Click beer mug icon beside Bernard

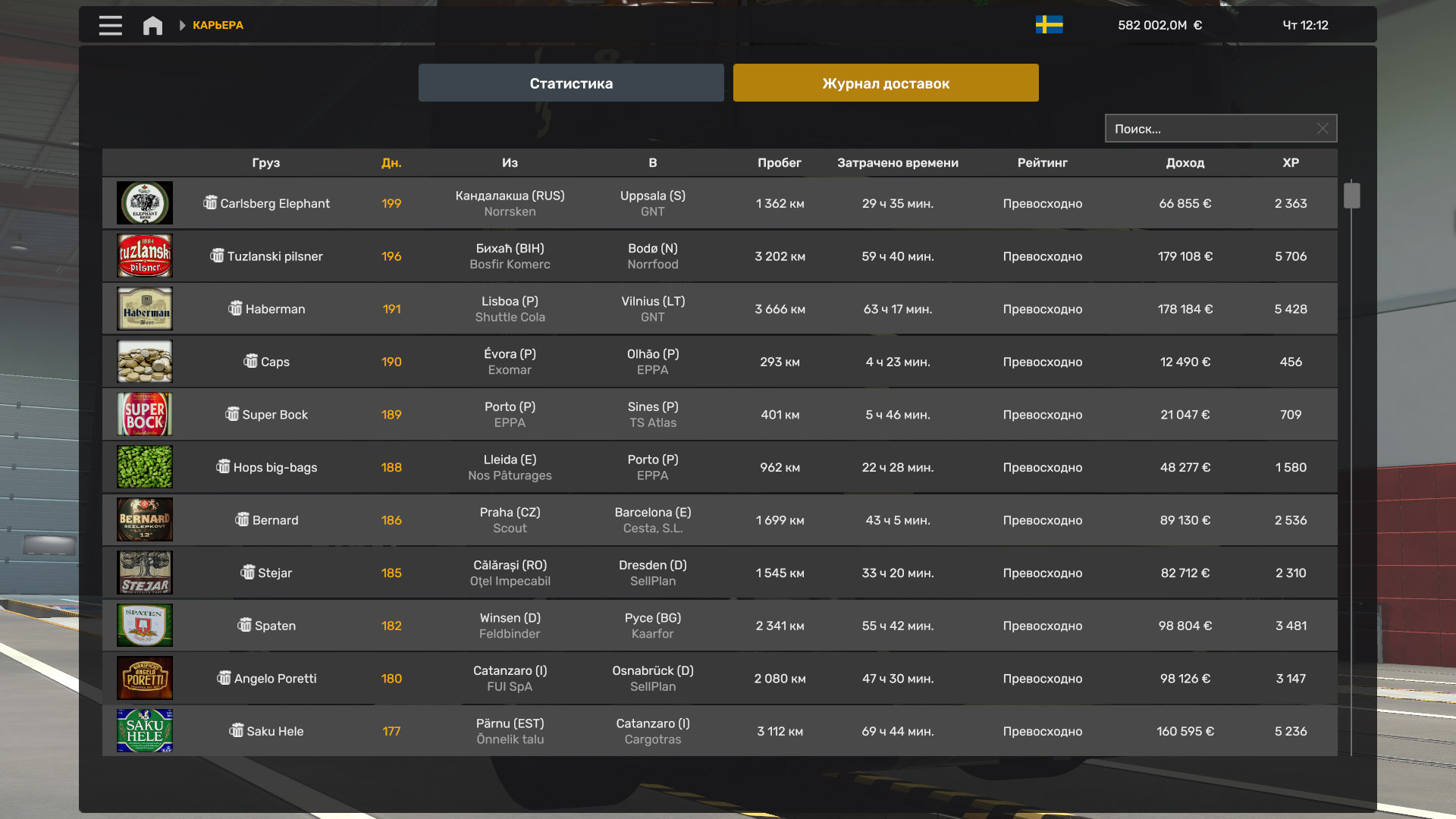(242, 519)
